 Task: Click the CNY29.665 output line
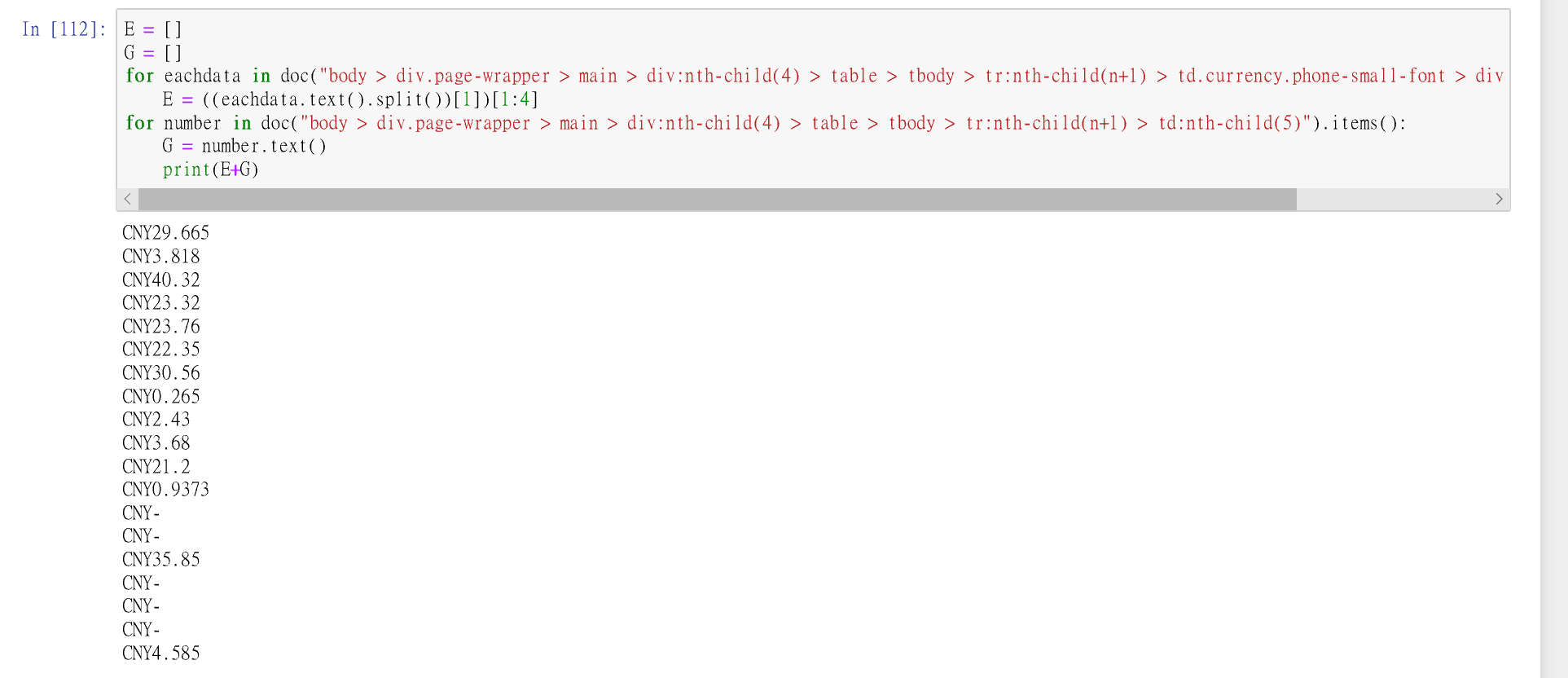coord(166,233)
